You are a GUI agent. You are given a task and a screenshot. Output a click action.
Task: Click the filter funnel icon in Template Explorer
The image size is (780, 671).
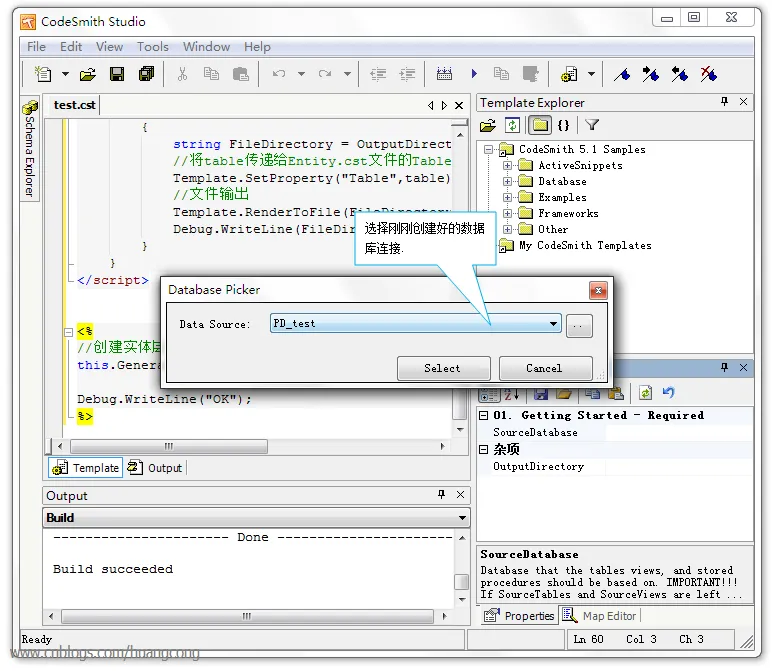pyautogui.click(x=592, y=125)
